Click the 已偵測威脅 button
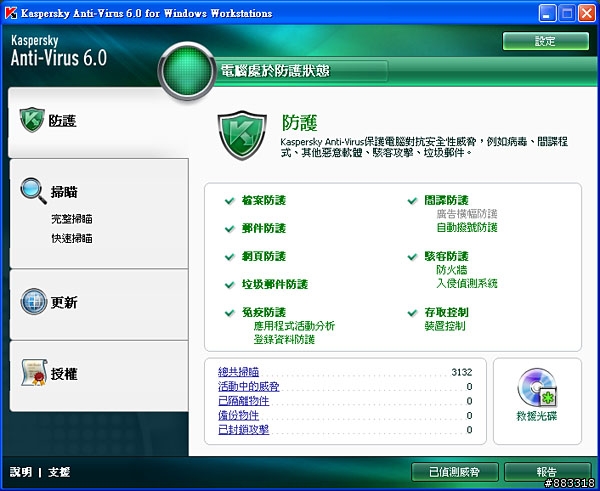 click(x=455, y=472)
